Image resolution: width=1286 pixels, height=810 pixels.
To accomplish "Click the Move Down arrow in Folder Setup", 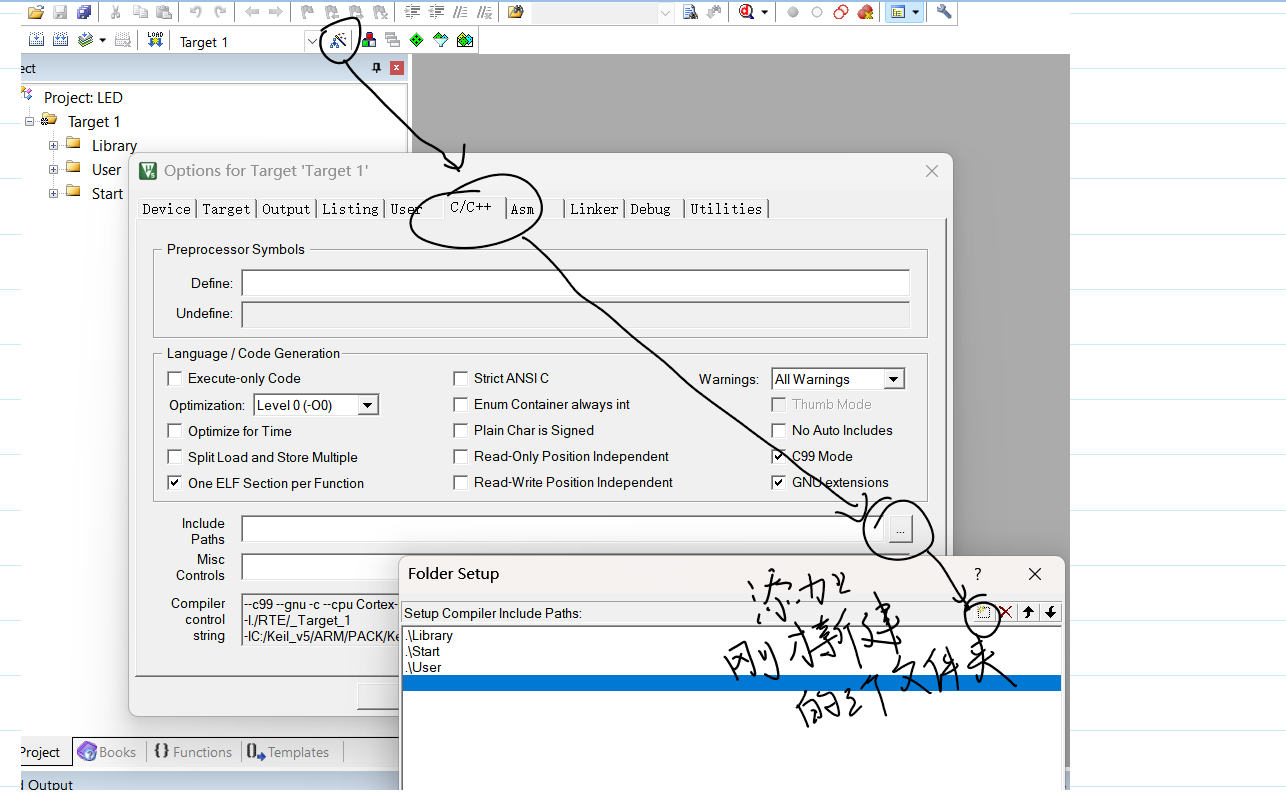I will point(1050,612).
